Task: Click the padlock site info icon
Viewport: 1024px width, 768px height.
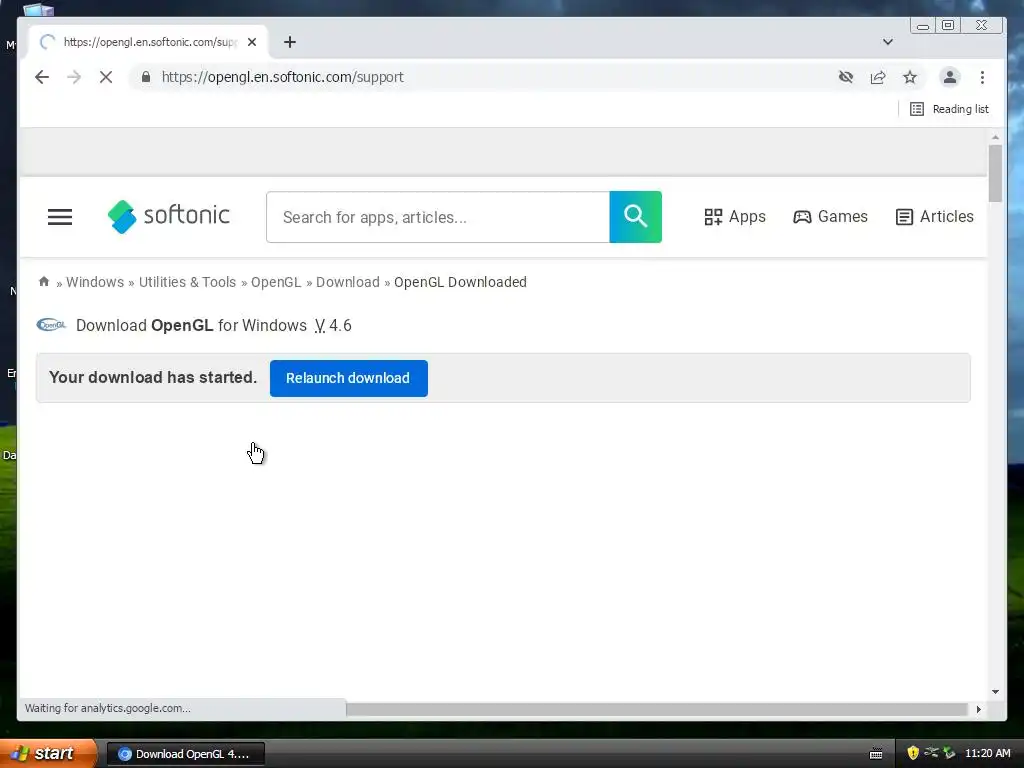Action: pyautogui.click(x=146, y=77)
